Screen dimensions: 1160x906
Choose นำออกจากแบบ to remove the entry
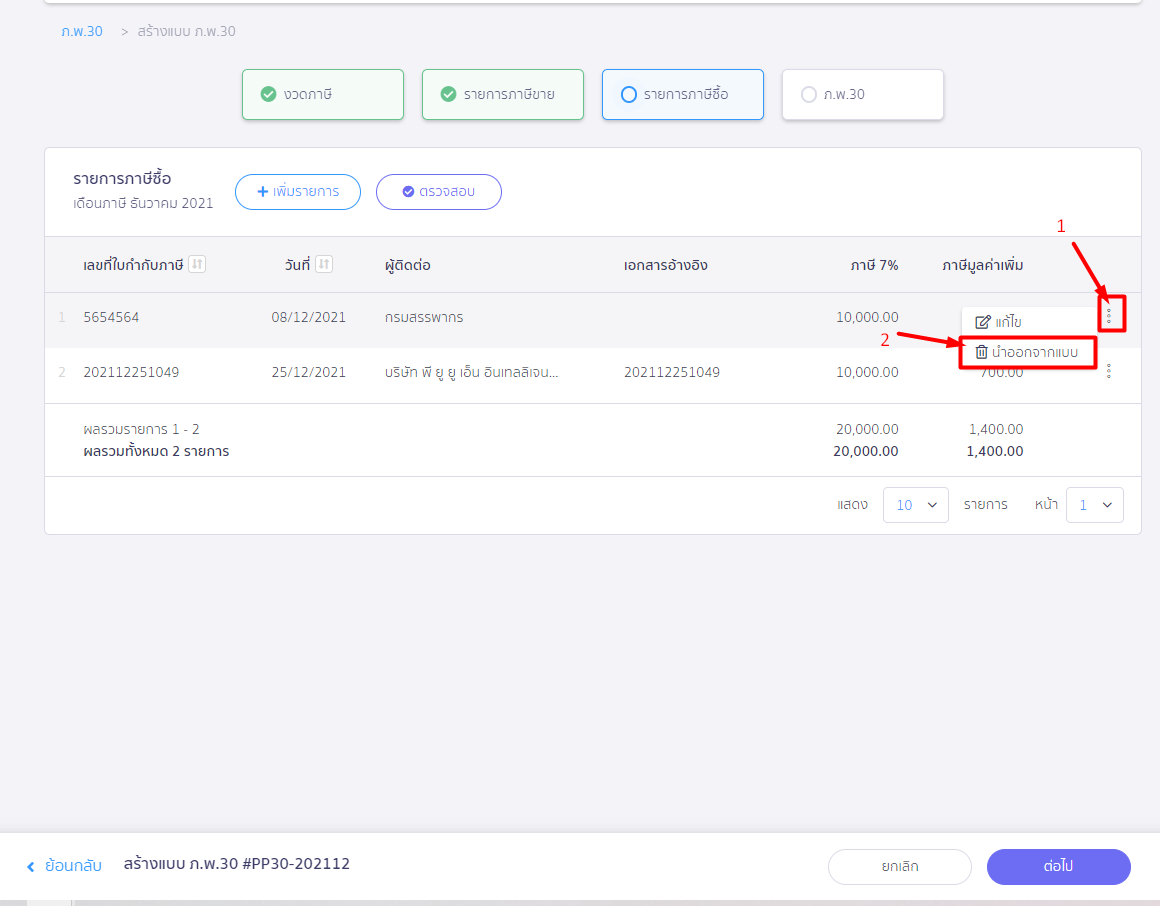tap(1027, 352)
